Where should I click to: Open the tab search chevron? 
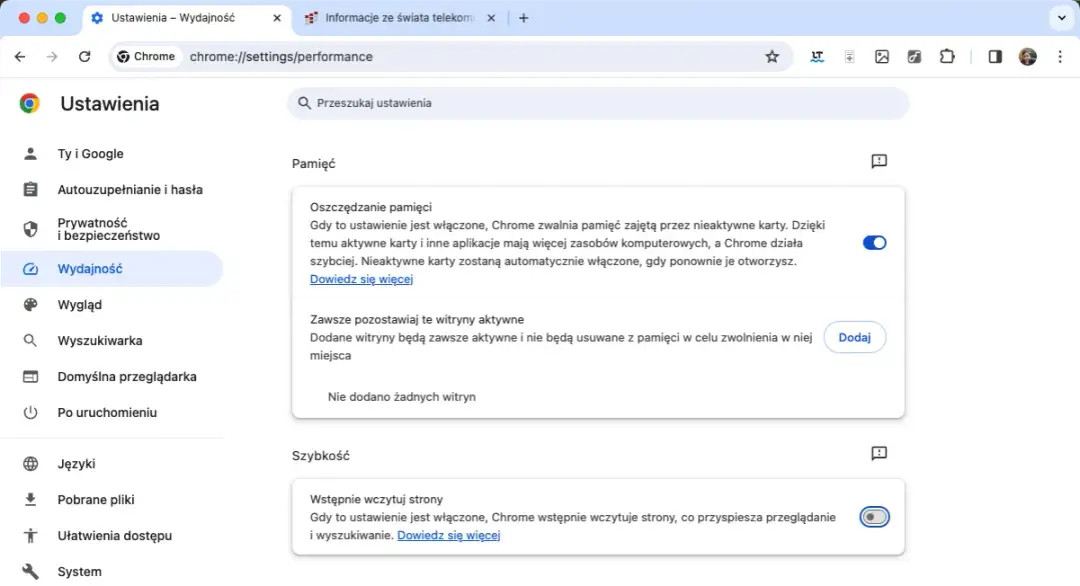pos(1062,17)
